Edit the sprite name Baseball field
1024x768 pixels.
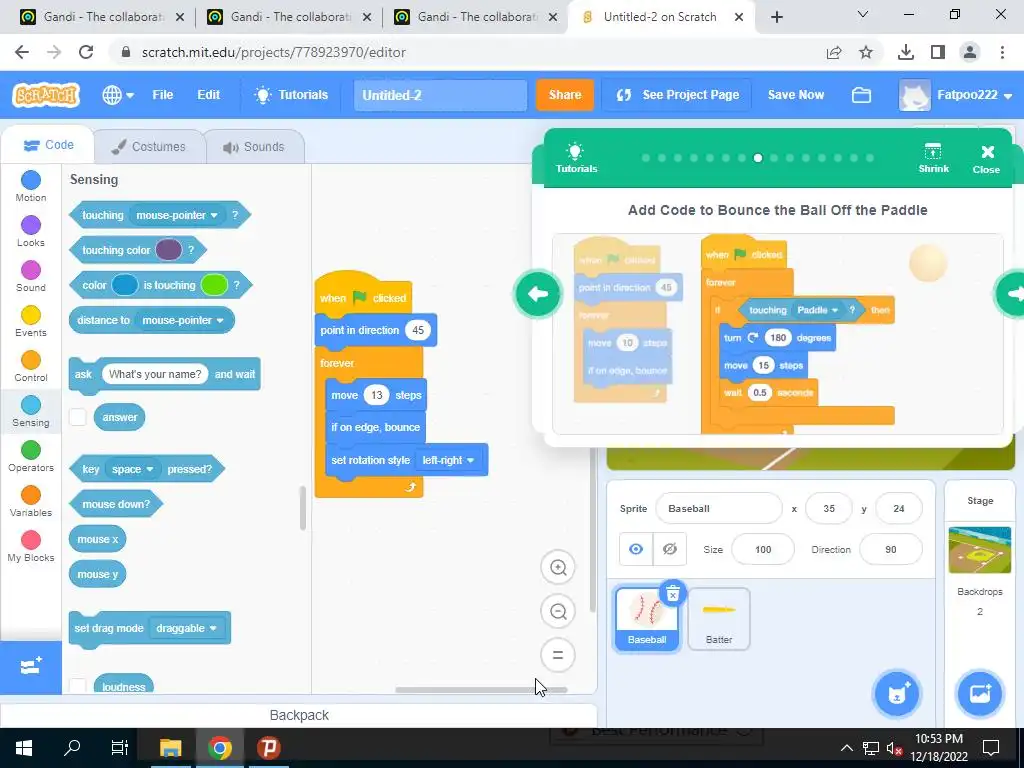coord(718,509)
